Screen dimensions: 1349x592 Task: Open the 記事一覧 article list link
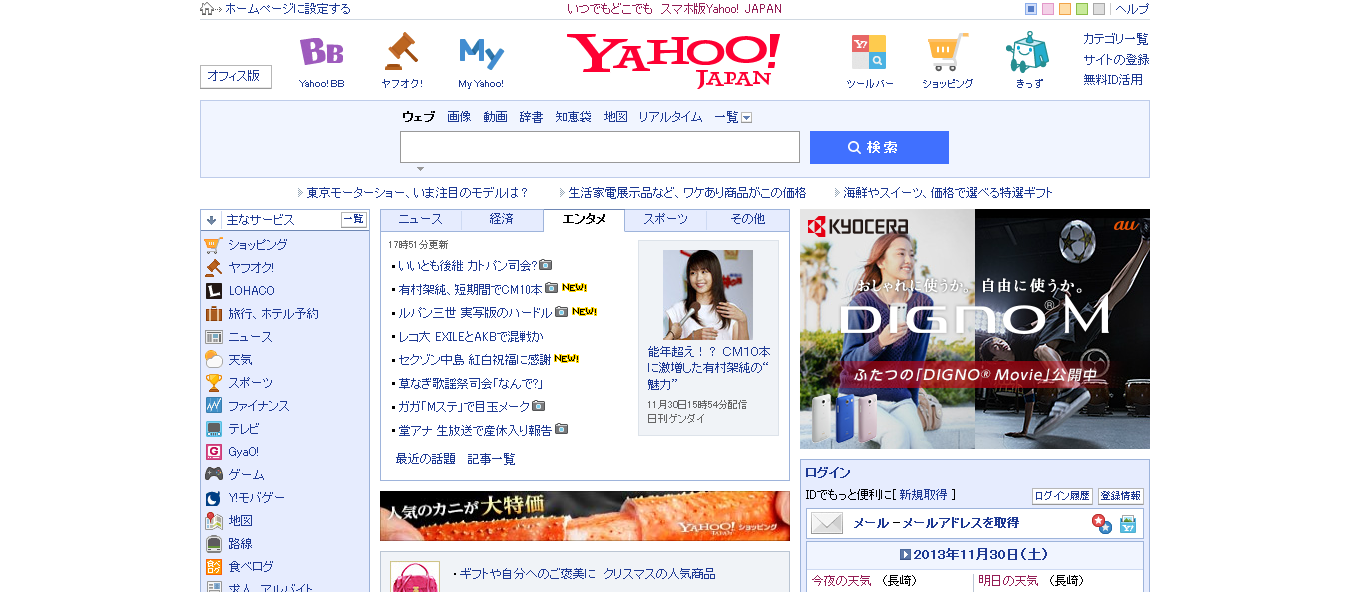pyautogui.click(x=492, y=459)
